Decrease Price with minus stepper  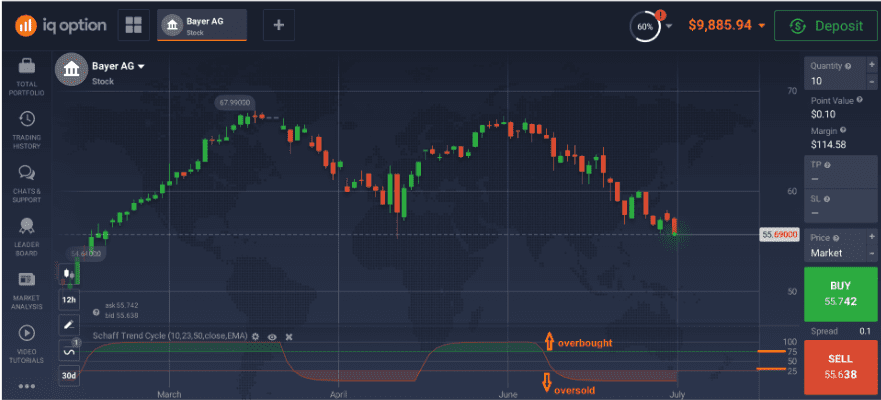tap(871, 253)
